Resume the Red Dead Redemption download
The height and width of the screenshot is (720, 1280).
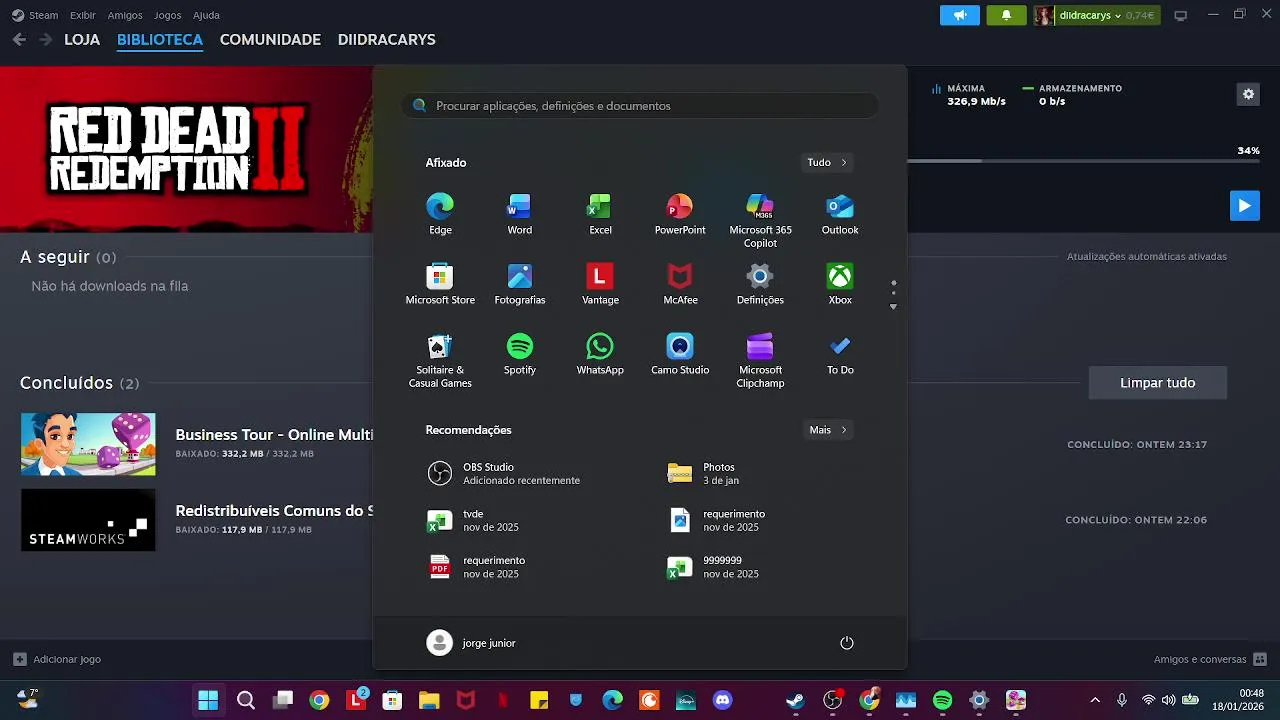tap(1244, 206)
